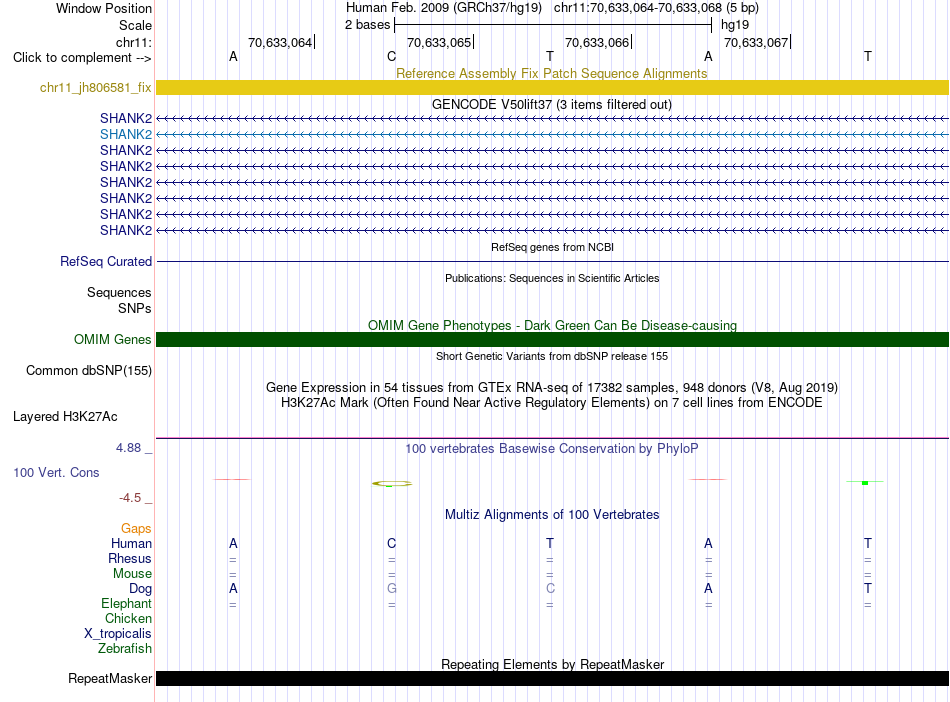
Task: Click the black RepeatMasker bar
Action: pyautogui.click(x=552, y=678)
